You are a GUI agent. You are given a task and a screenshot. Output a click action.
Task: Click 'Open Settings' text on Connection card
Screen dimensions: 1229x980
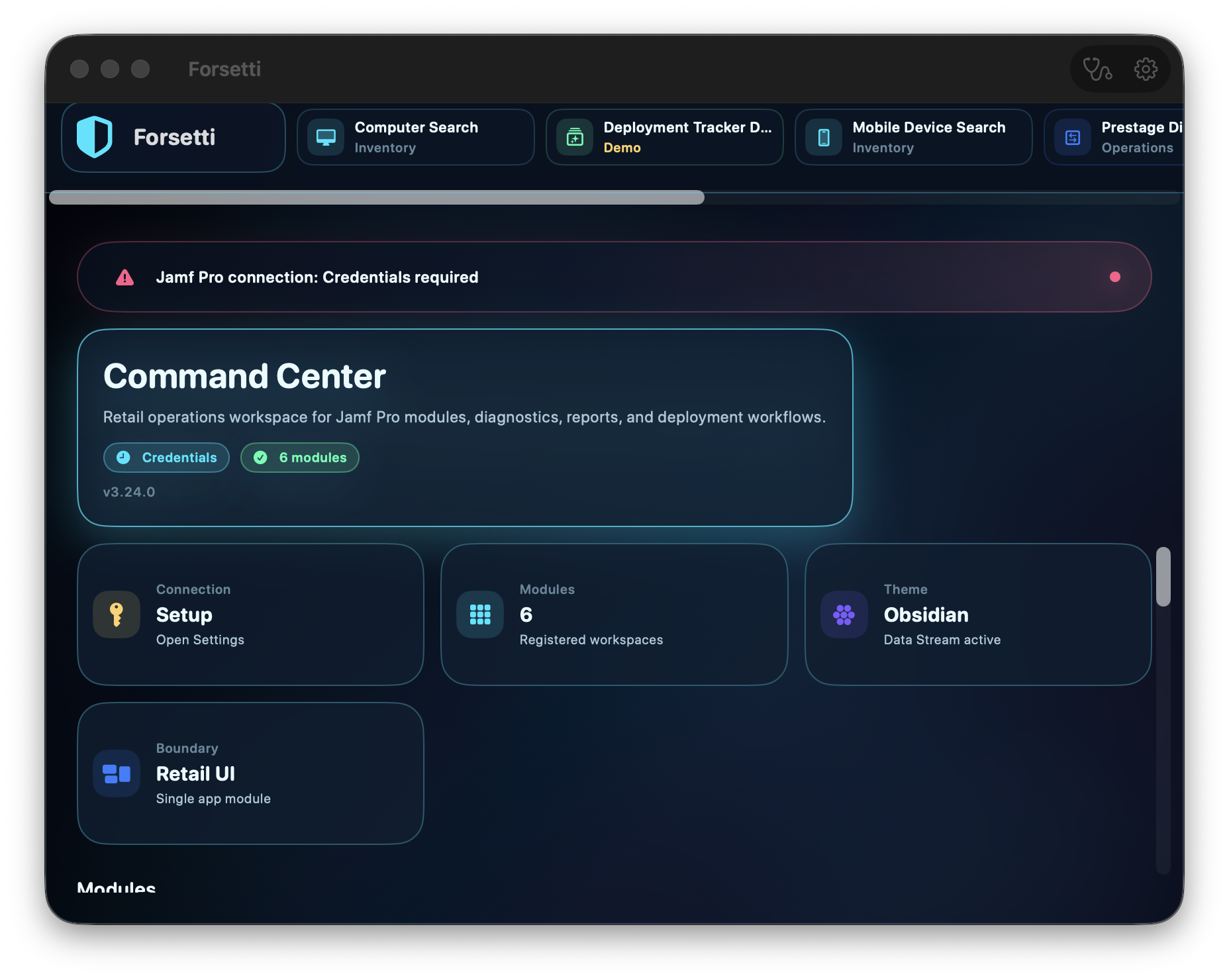pyautogui.click(x=200, y=640)
